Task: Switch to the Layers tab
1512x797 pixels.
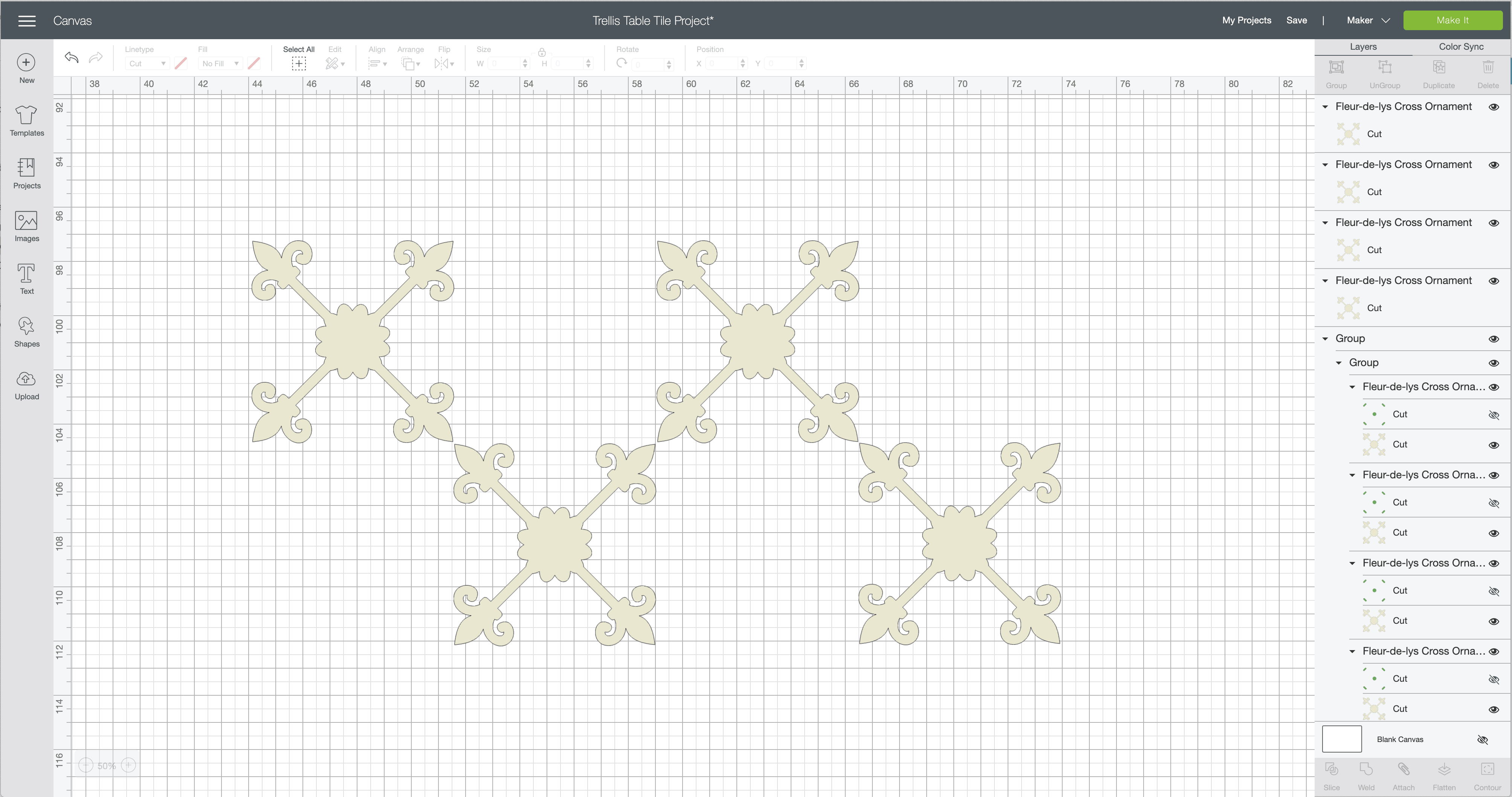Action: 1363,46
